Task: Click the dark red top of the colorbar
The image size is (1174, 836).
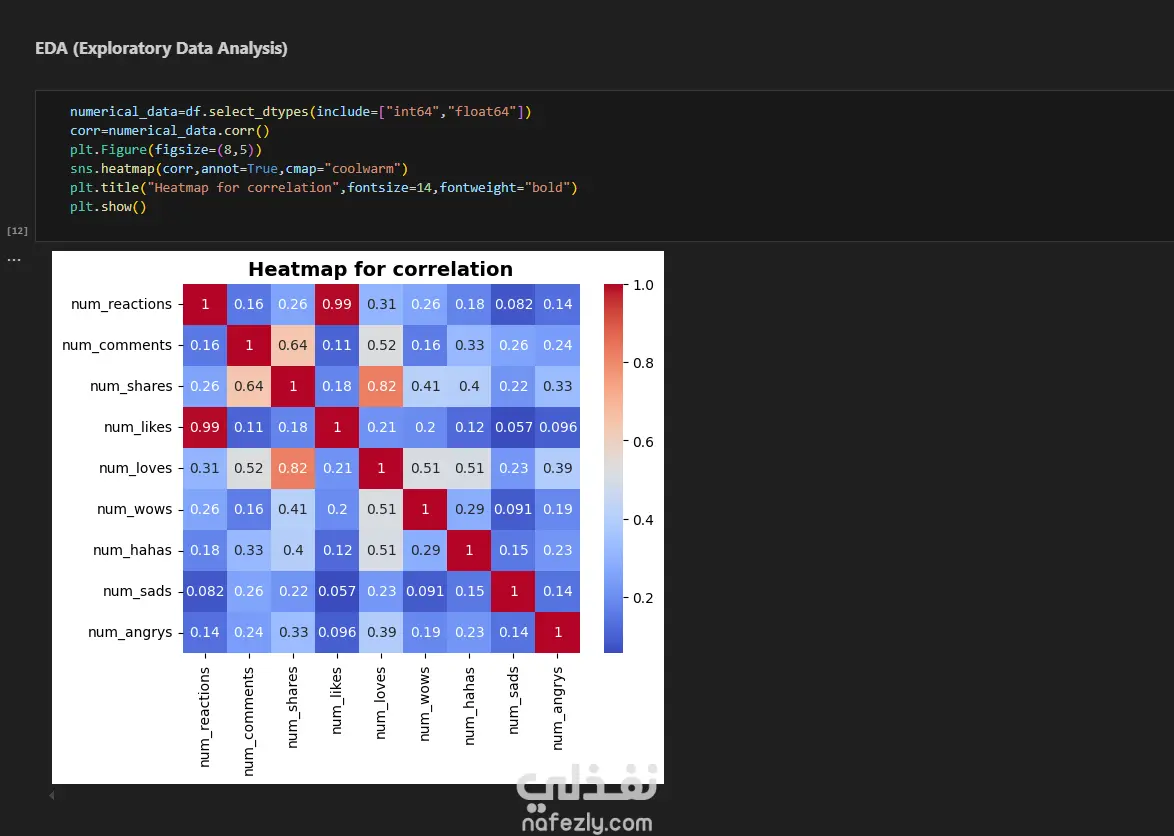Action: [613, 290]
